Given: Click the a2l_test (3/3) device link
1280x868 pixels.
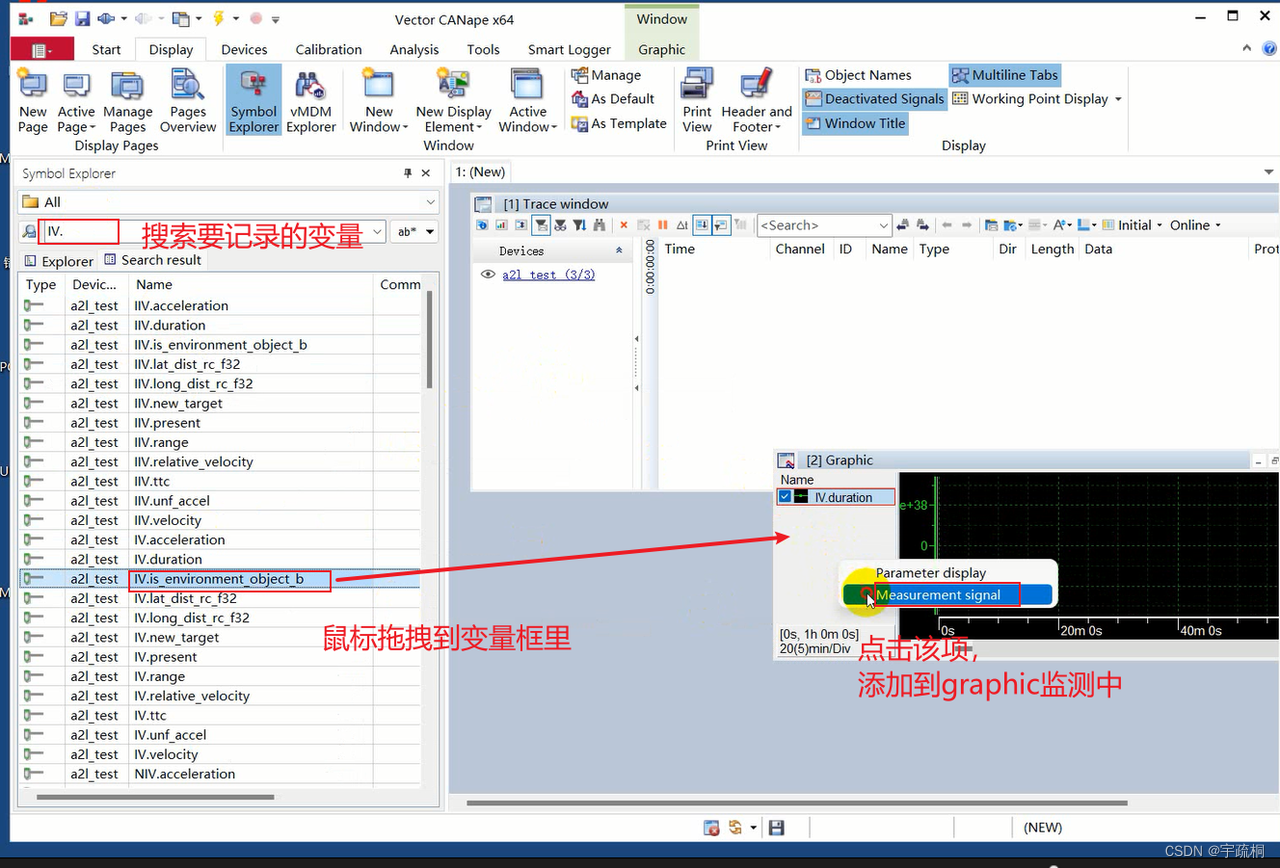Looking at the screenshot, I should click(x=548, y=274).
